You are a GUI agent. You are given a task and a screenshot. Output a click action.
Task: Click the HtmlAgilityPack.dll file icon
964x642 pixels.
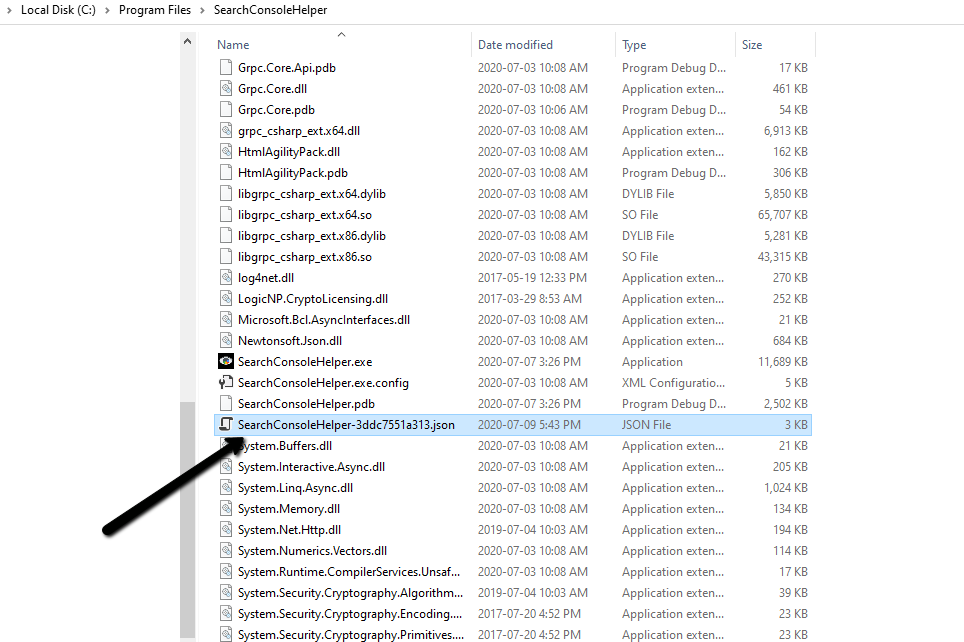(x=226, y=151)
